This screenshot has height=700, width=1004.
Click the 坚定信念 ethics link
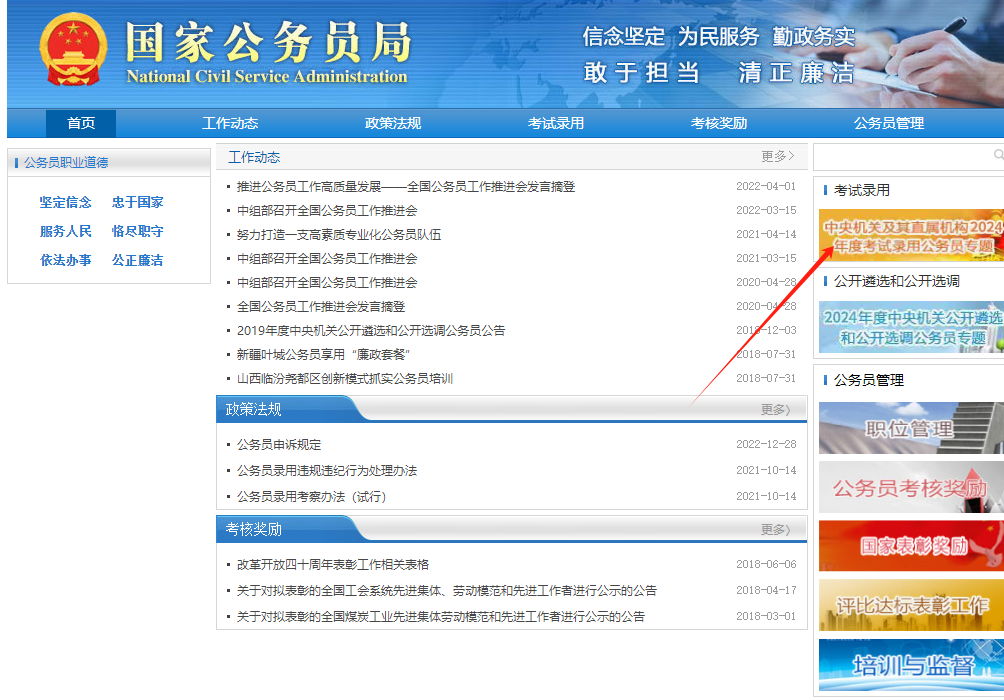(65, 202)
